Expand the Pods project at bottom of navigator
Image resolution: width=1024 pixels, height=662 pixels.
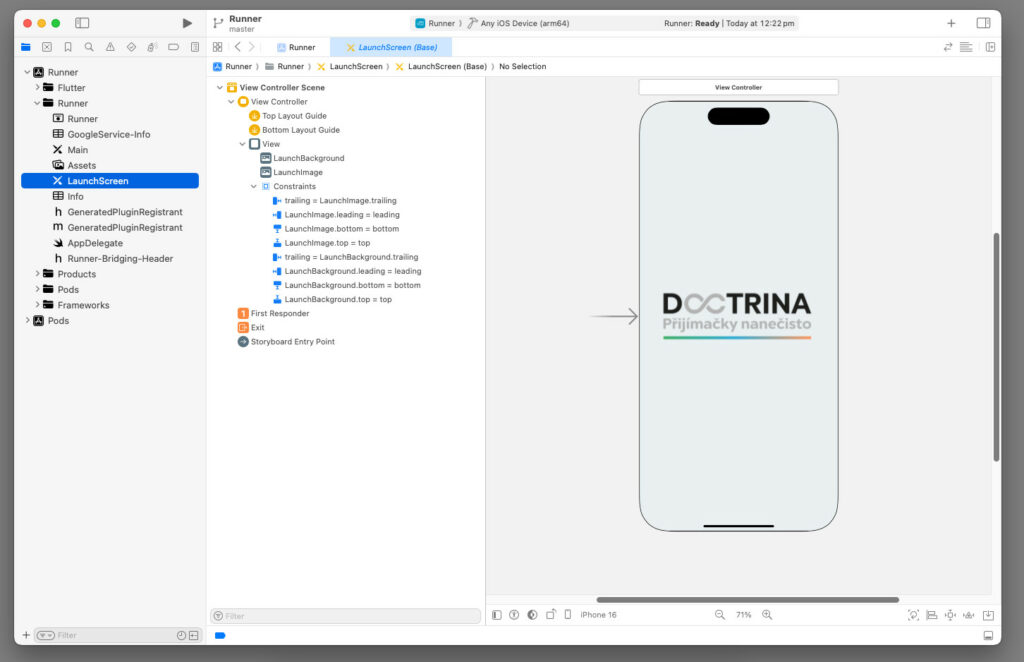click(27, 321)
